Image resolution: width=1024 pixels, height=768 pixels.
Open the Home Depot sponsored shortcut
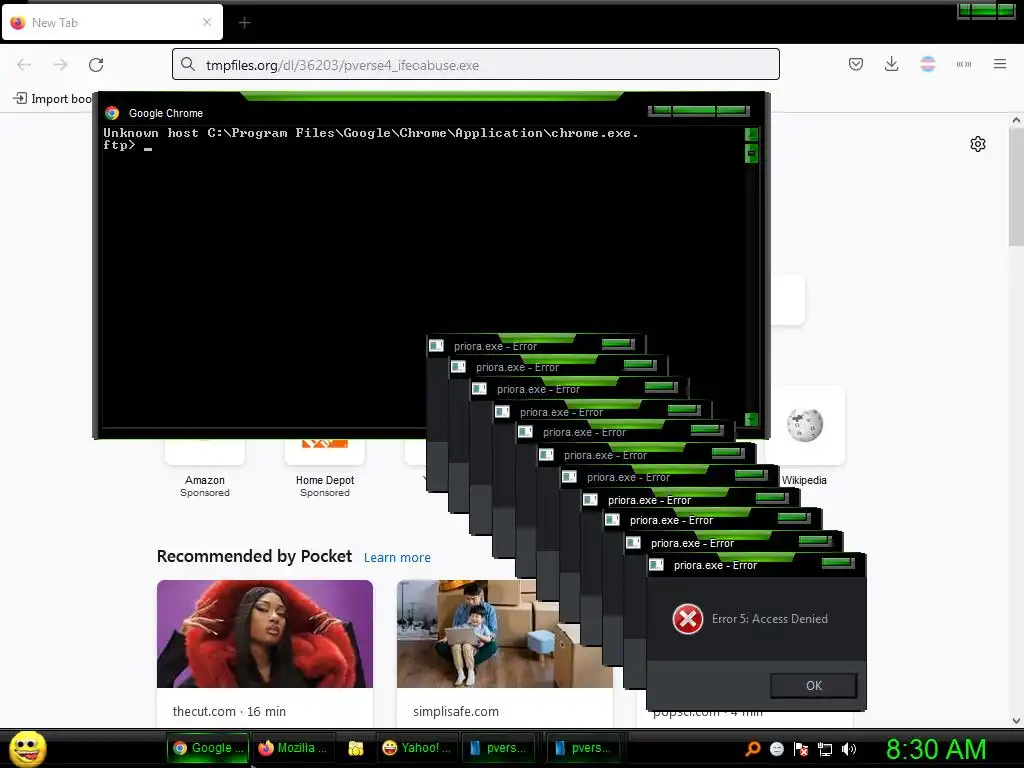325,468
